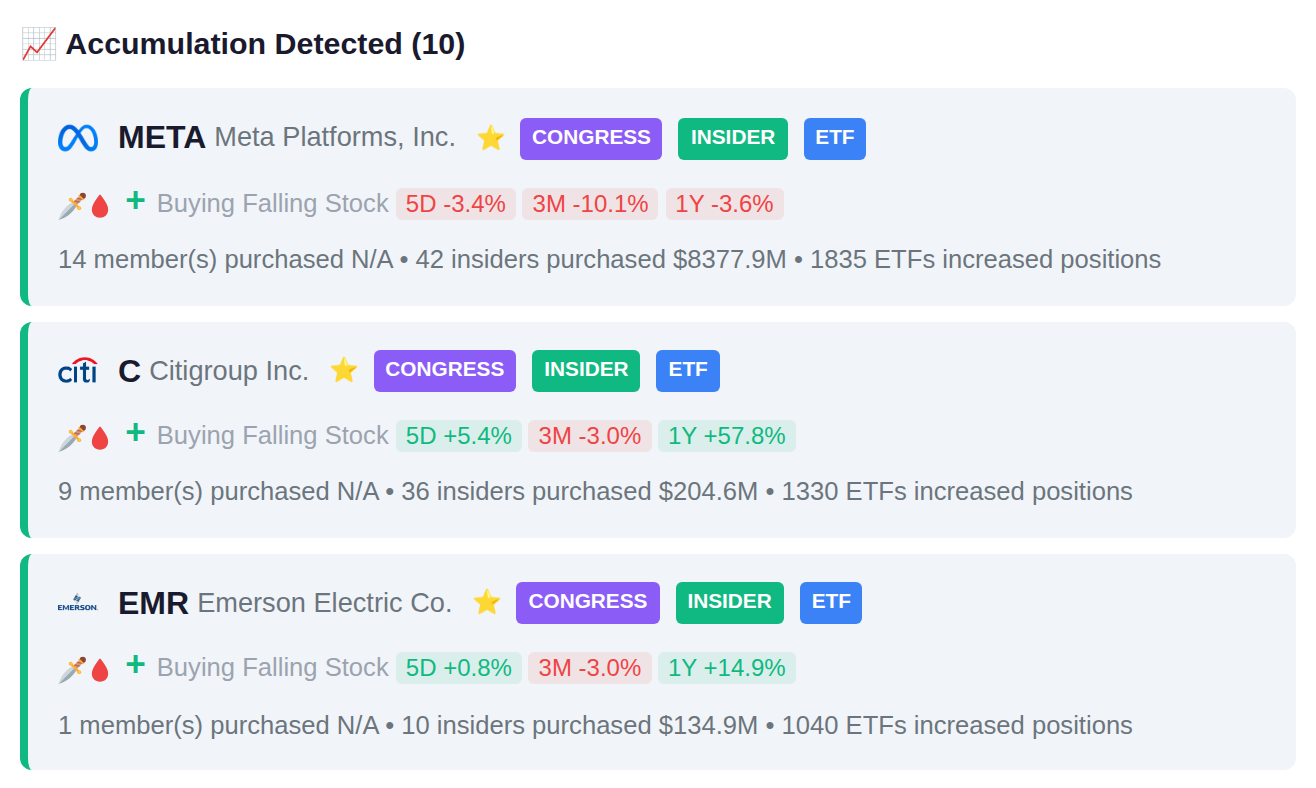Click the '9 member(s) purchased' summary line

point(595,492)
